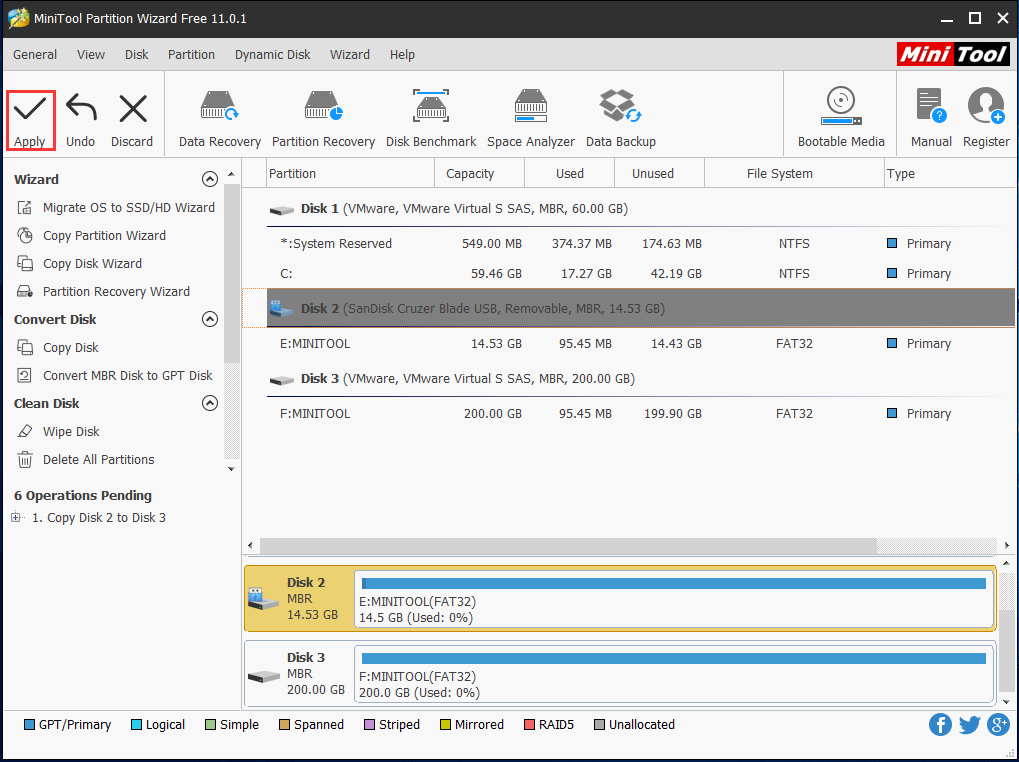
Task: Expand pending operation Copy Disk 2 to Disk 3
Action: pyautogui.click(x=16, y=518)
